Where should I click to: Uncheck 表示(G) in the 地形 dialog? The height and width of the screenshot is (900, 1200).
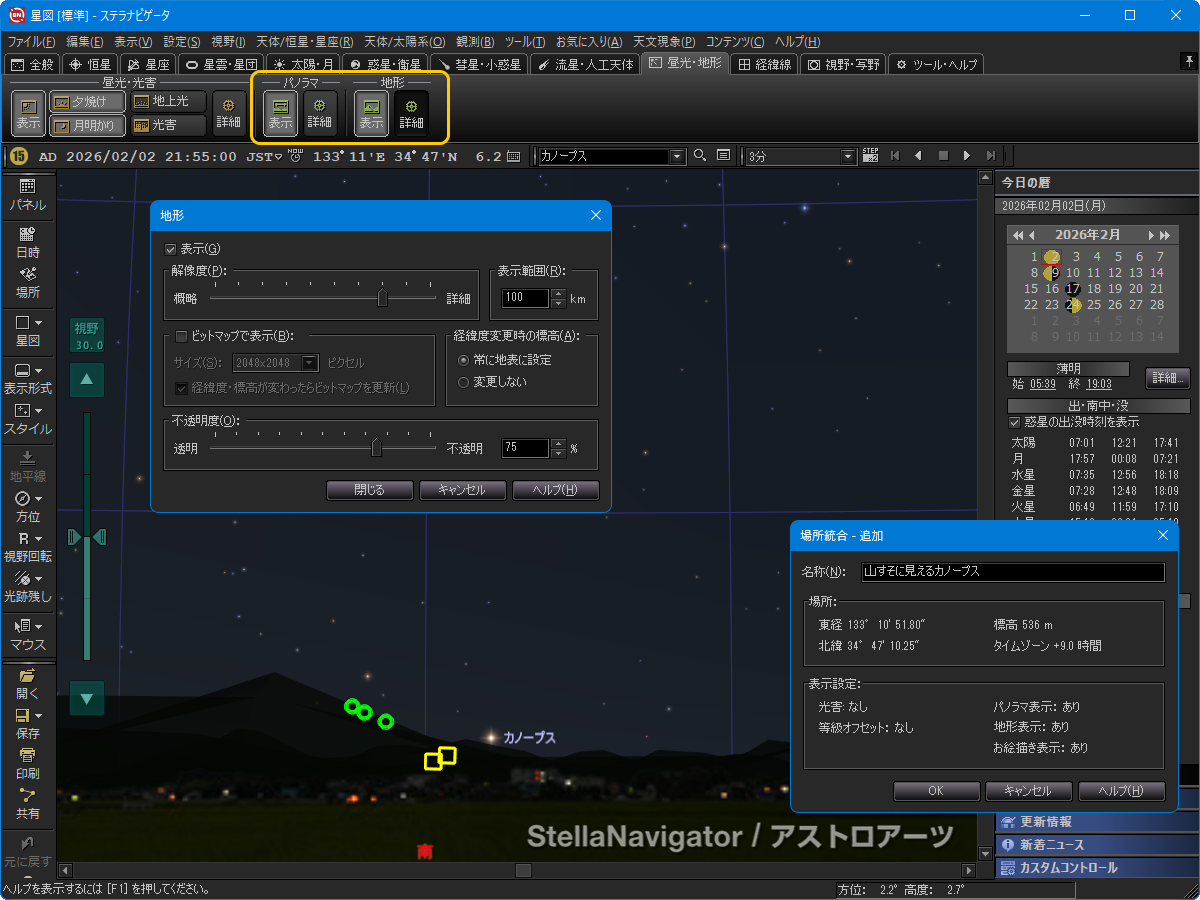(170, 248)
